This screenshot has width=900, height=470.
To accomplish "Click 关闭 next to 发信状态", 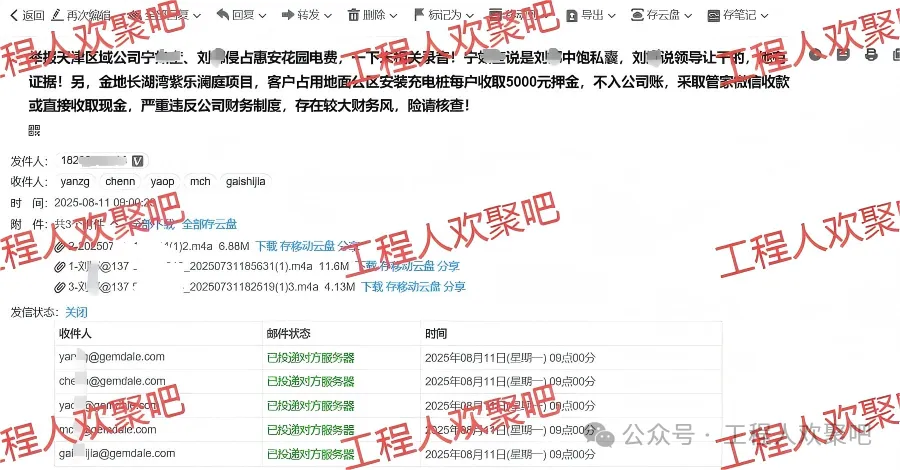I will pos(76,312).
